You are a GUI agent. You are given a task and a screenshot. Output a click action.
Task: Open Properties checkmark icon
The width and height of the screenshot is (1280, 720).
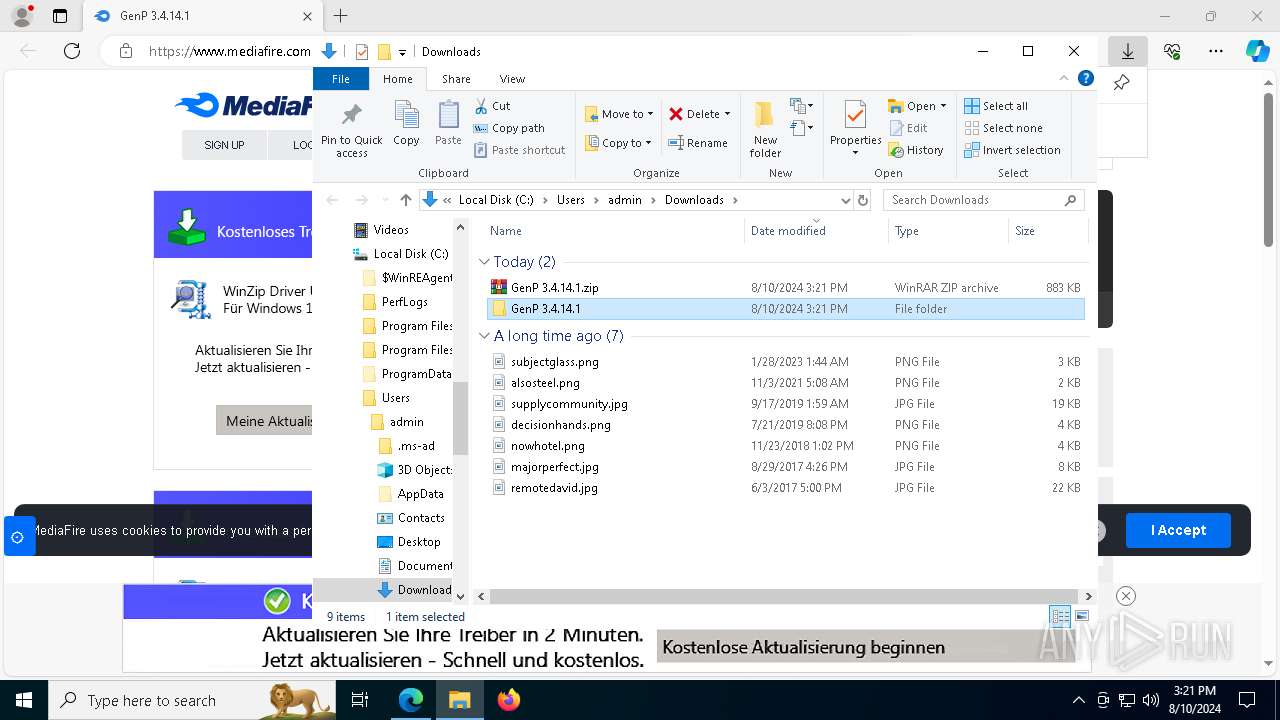855,115
